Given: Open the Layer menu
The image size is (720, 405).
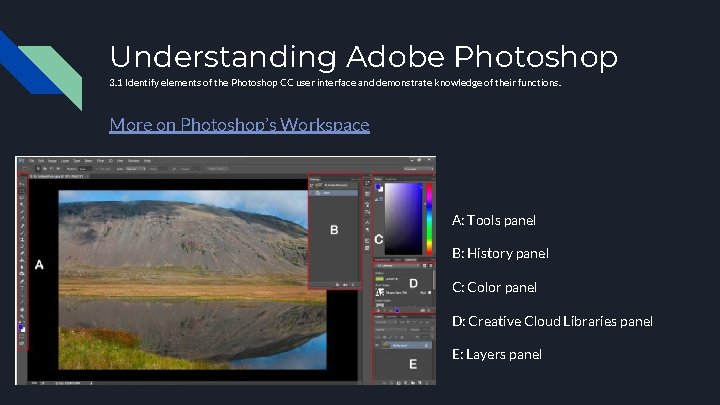Looking at the screenshot, I should tap(65, 161).
